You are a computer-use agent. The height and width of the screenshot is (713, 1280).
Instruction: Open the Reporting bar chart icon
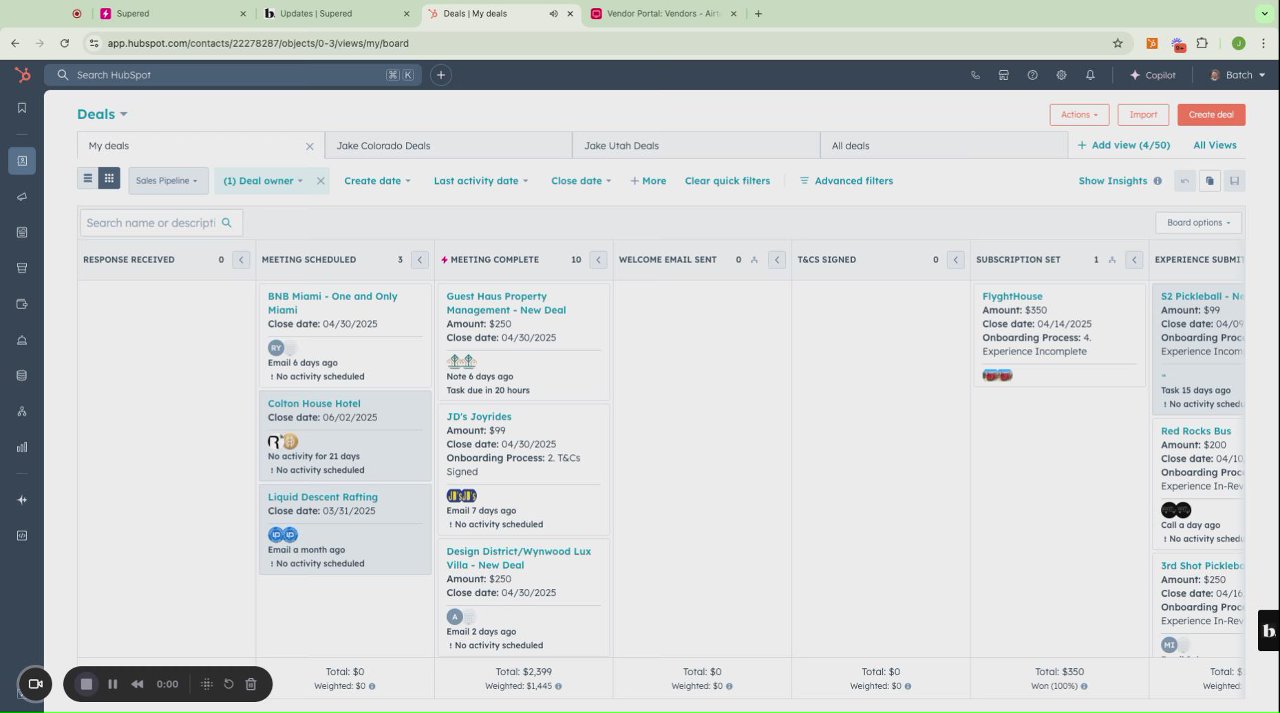[x=22, y=447]
